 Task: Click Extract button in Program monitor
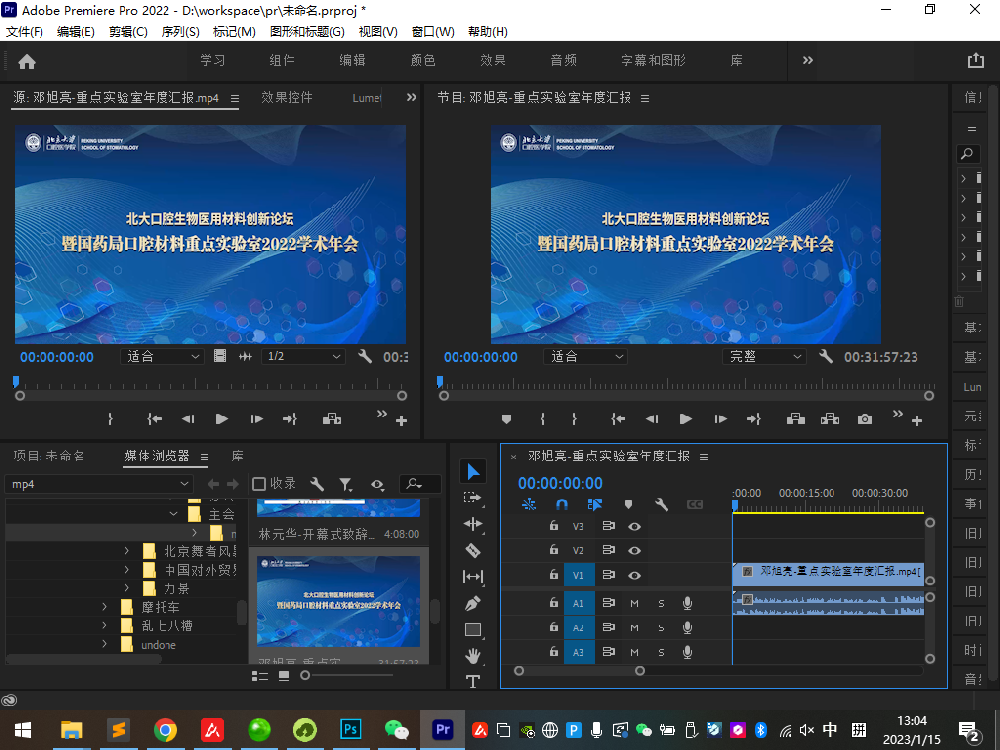830,419
